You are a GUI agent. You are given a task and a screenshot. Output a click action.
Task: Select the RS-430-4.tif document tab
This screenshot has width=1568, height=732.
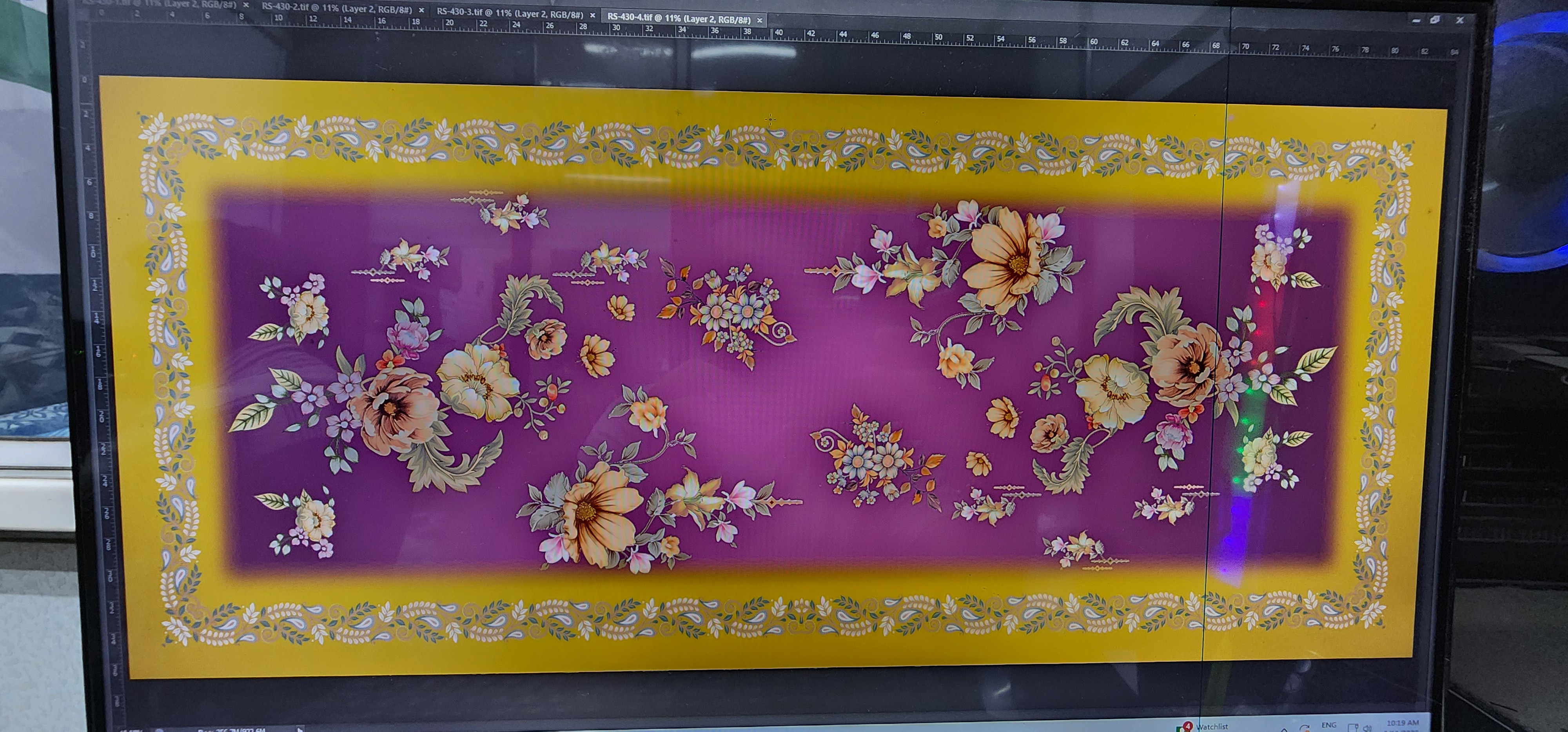coord(678,19)
